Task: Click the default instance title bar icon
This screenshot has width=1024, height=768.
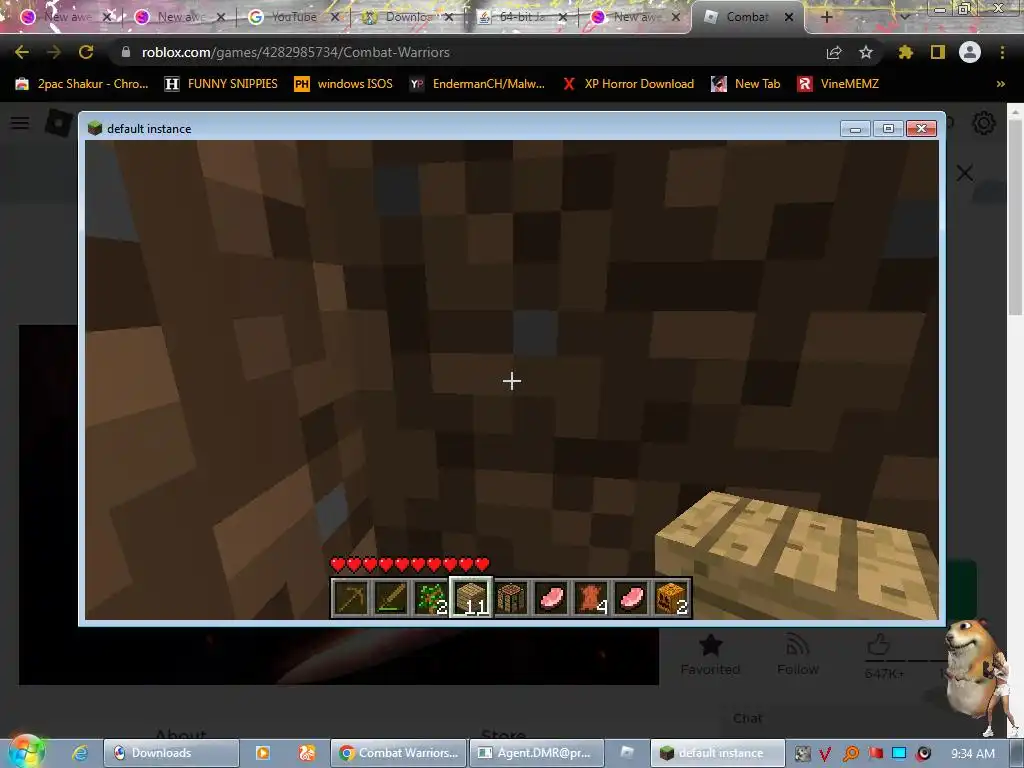Action: coord(95,129)
